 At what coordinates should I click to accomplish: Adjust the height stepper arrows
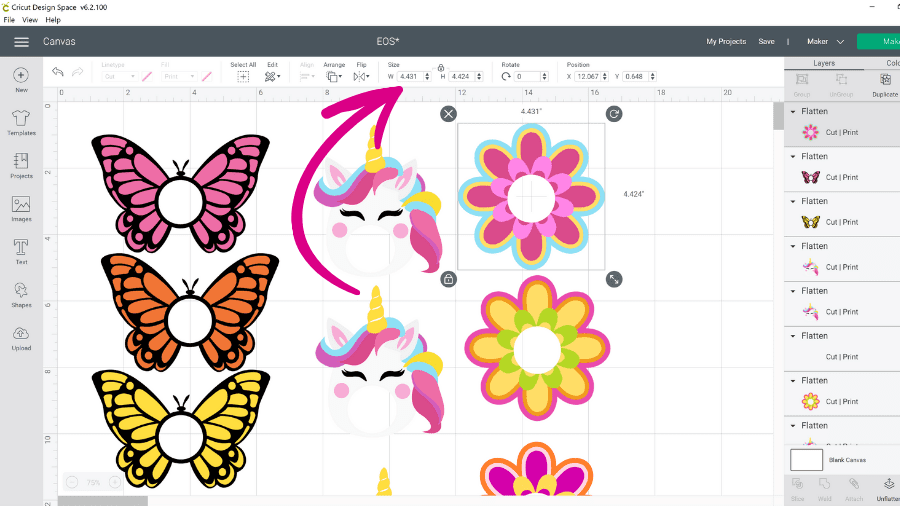479,76
